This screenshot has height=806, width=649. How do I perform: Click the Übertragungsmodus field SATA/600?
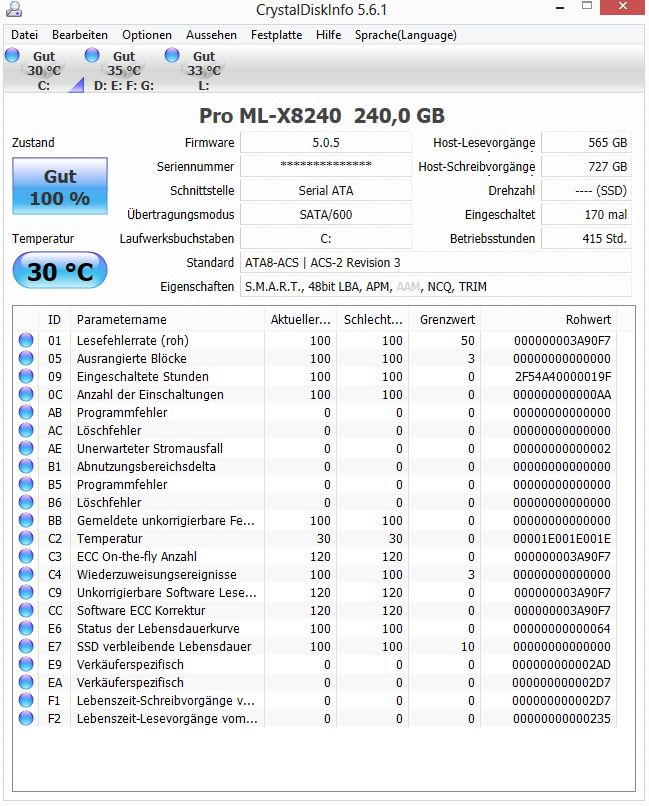(x=326, y=214)
